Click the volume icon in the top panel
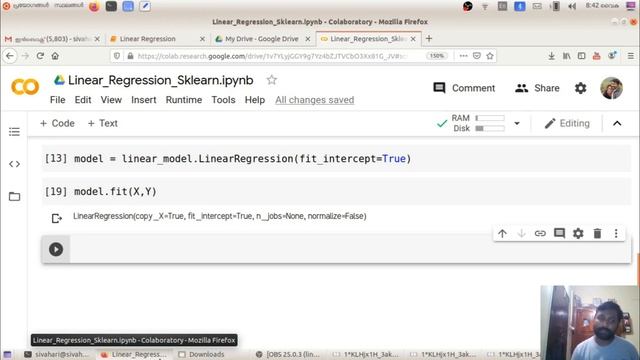Viewport: 640px width, 360px height. point(572,6)
